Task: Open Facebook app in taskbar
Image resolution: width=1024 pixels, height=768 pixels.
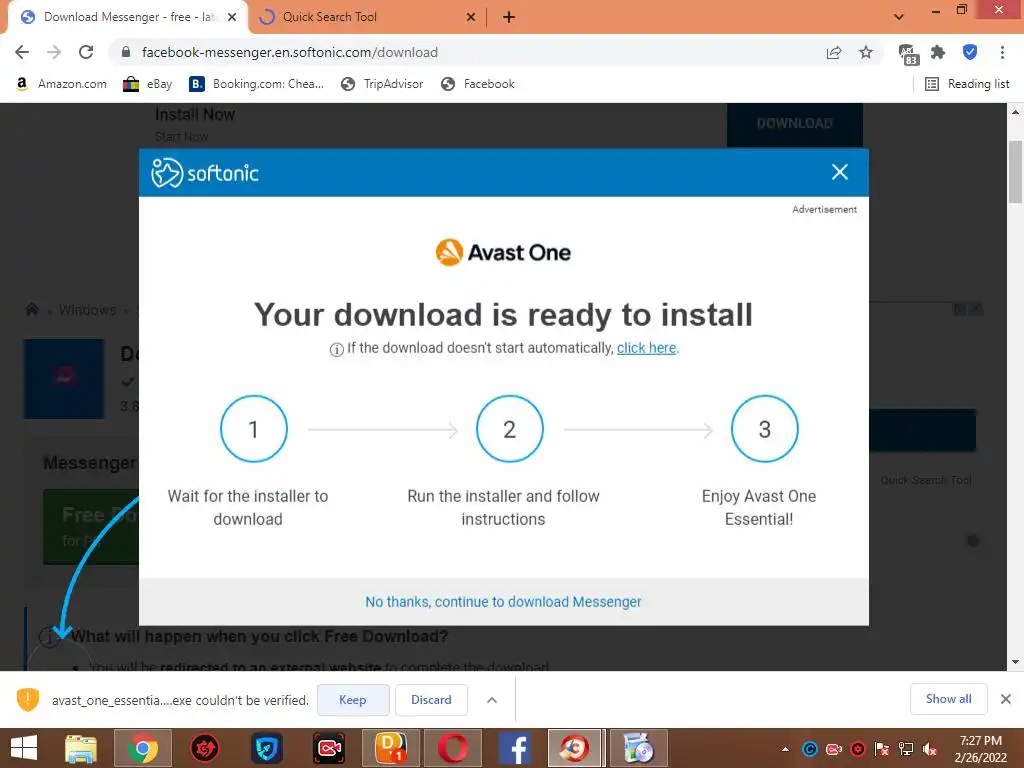Action: [x=515, y=748]
